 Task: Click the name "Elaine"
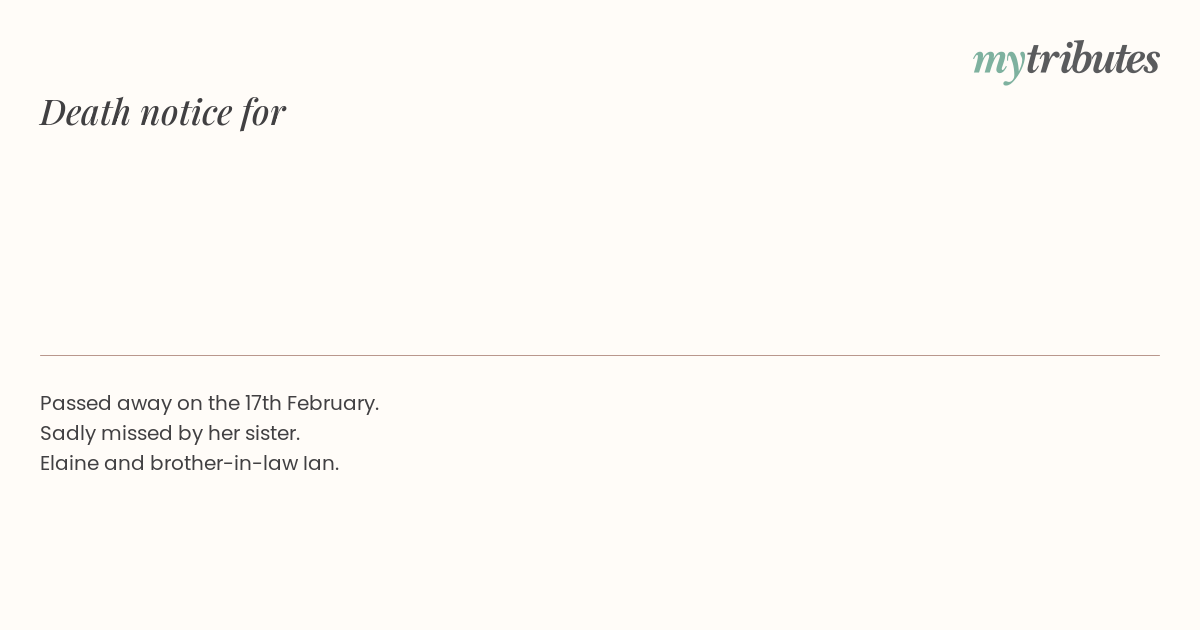tap(69, 463)
